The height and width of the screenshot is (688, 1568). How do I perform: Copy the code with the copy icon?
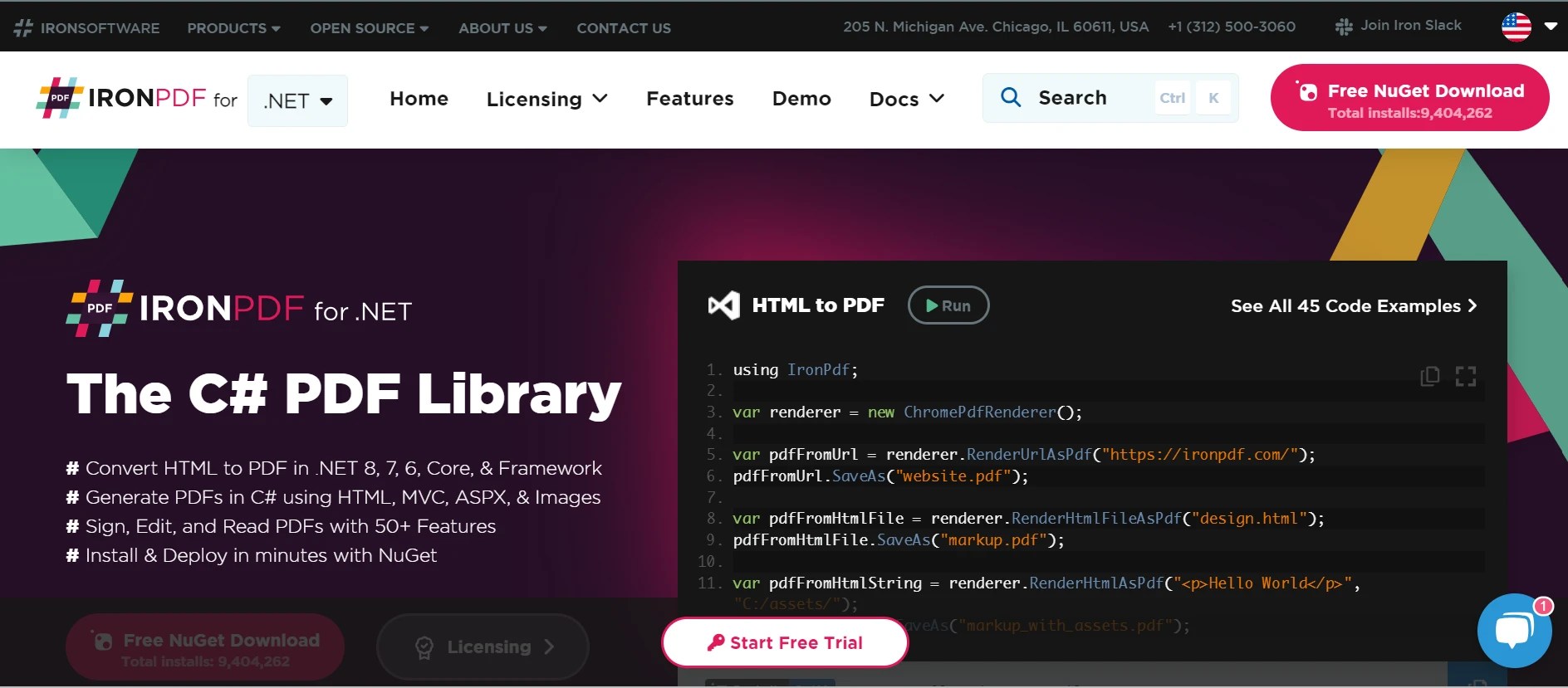tap(1430, 376)
